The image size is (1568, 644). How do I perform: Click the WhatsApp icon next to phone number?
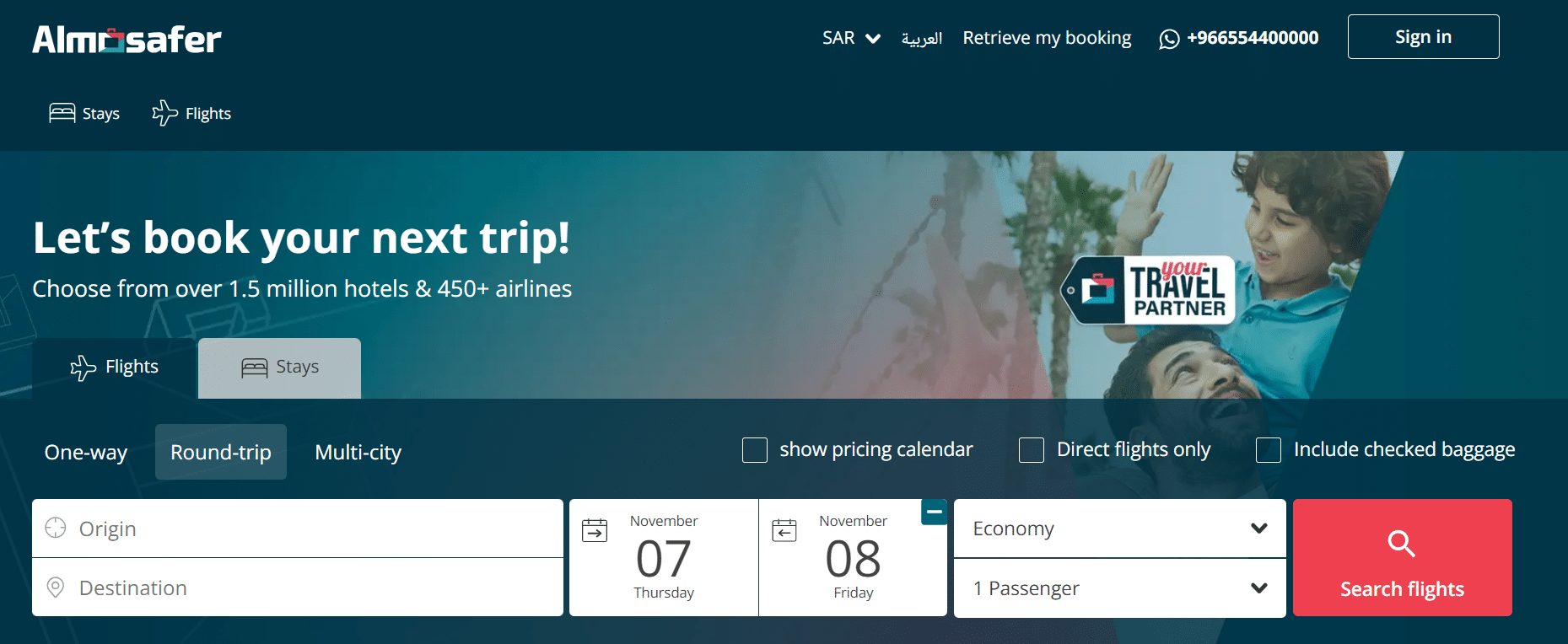(1169, 39)
